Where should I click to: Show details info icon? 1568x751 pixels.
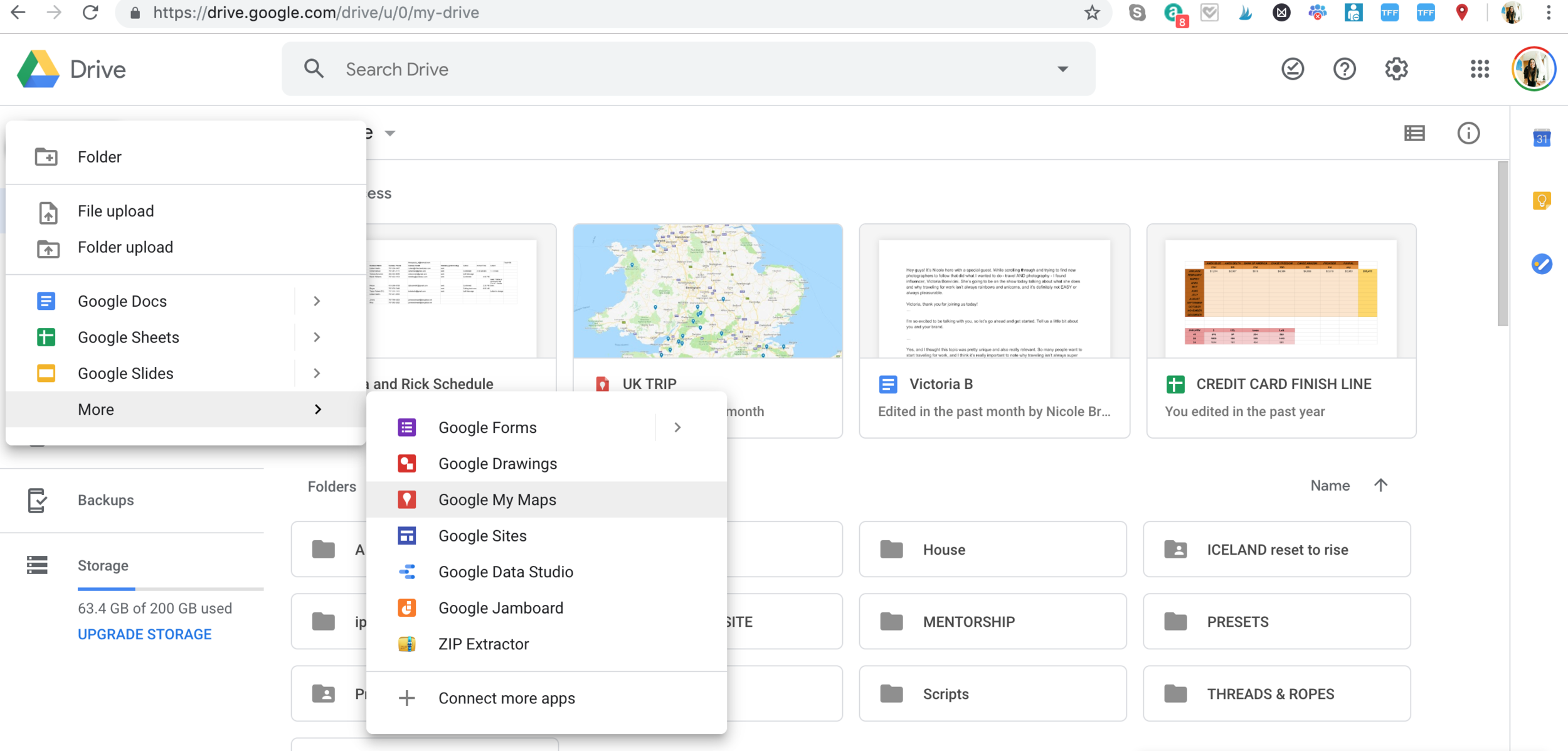(1468, 133)
